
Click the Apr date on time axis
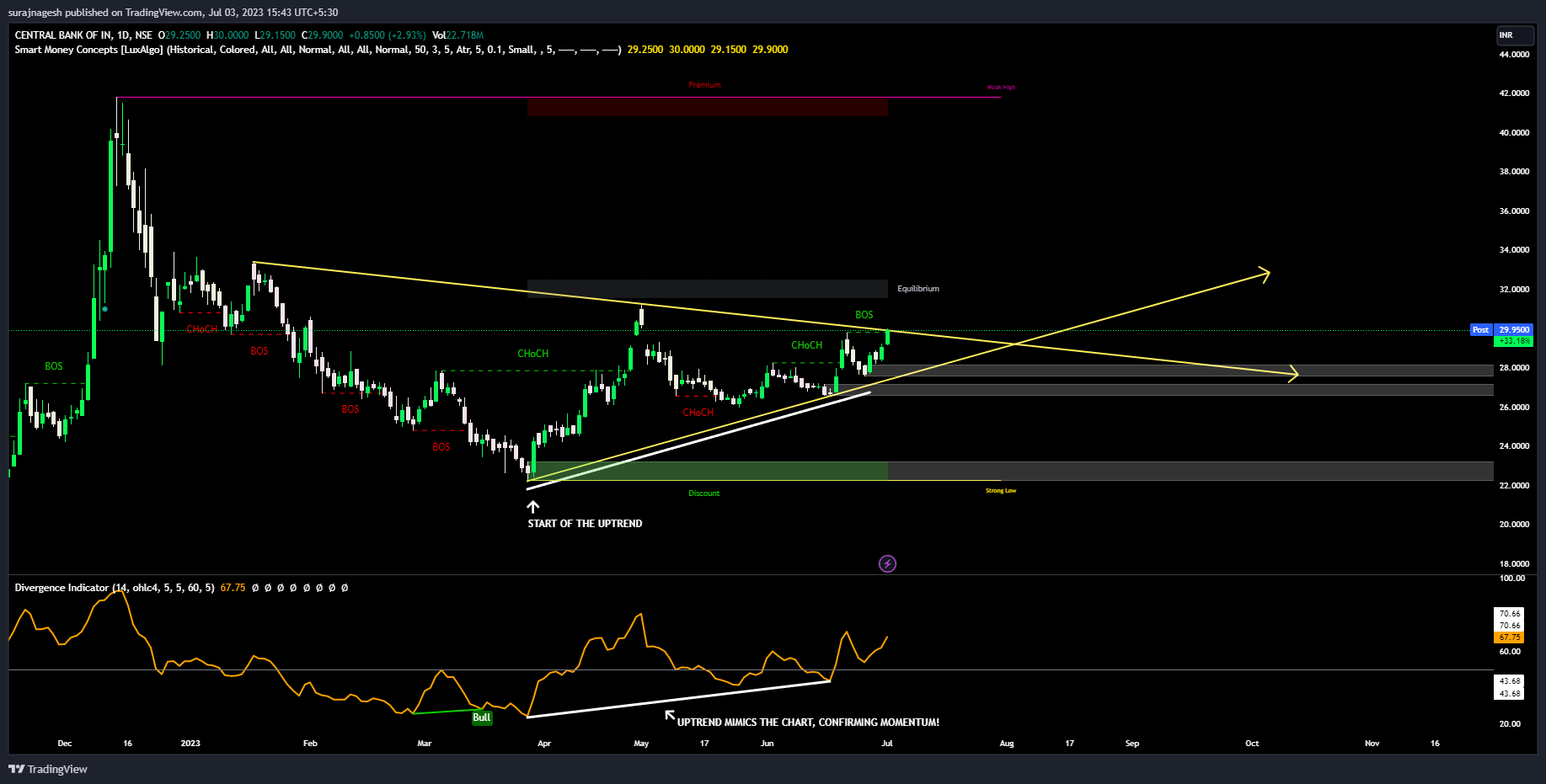pos(544,744)
